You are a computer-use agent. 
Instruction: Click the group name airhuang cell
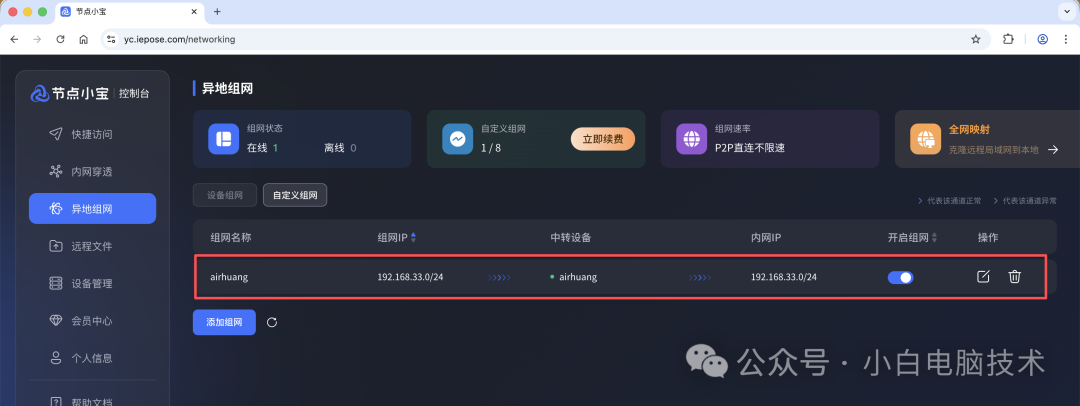tap(229, 277)
